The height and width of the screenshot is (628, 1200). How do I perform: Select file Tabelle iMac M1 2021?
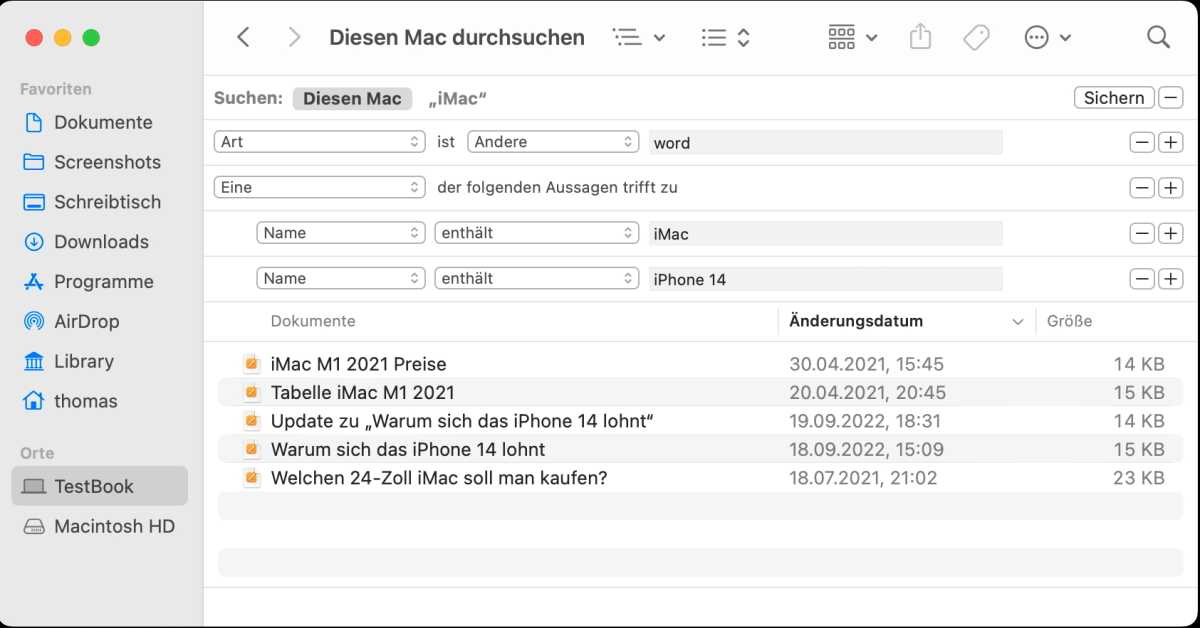coord(362,392)
